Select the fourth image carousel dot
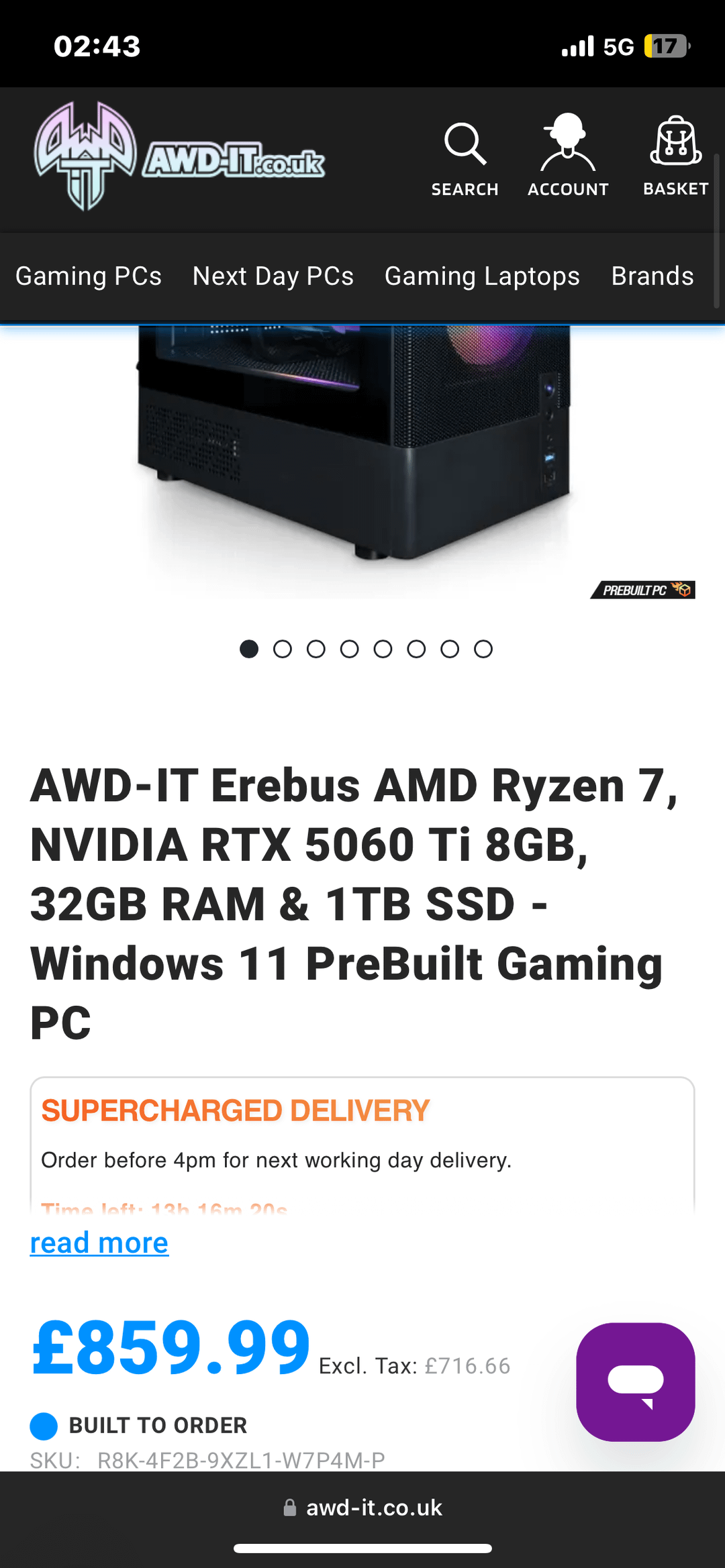Viewport: 725px width, 1568px height. [349, 649]
